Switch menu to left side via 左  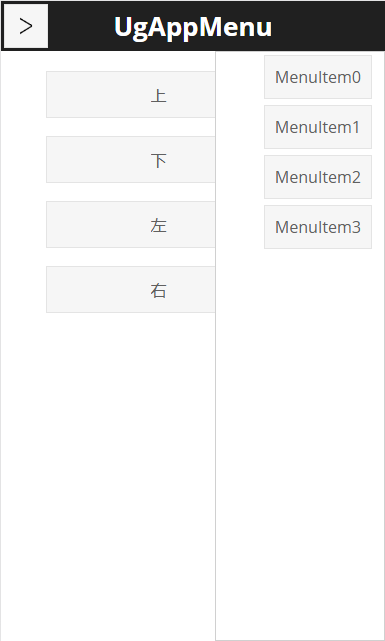pos(131,224)
